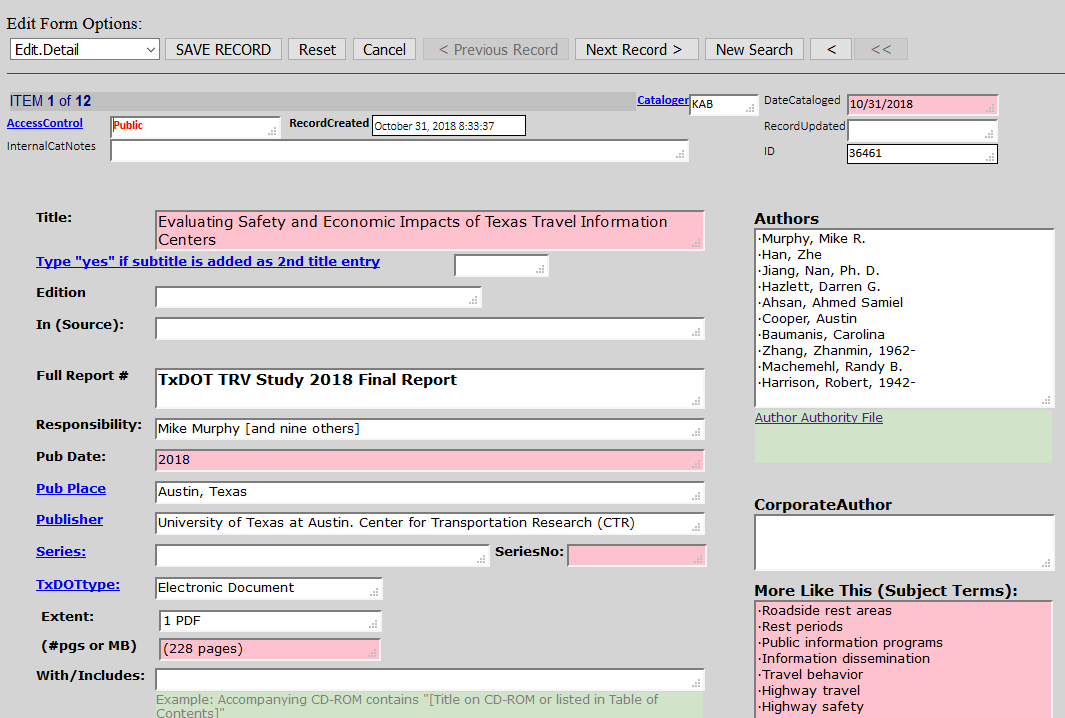This screenshot has width=1065, height=718.
Task: Start a New Search
Action: tap(754, 50)
